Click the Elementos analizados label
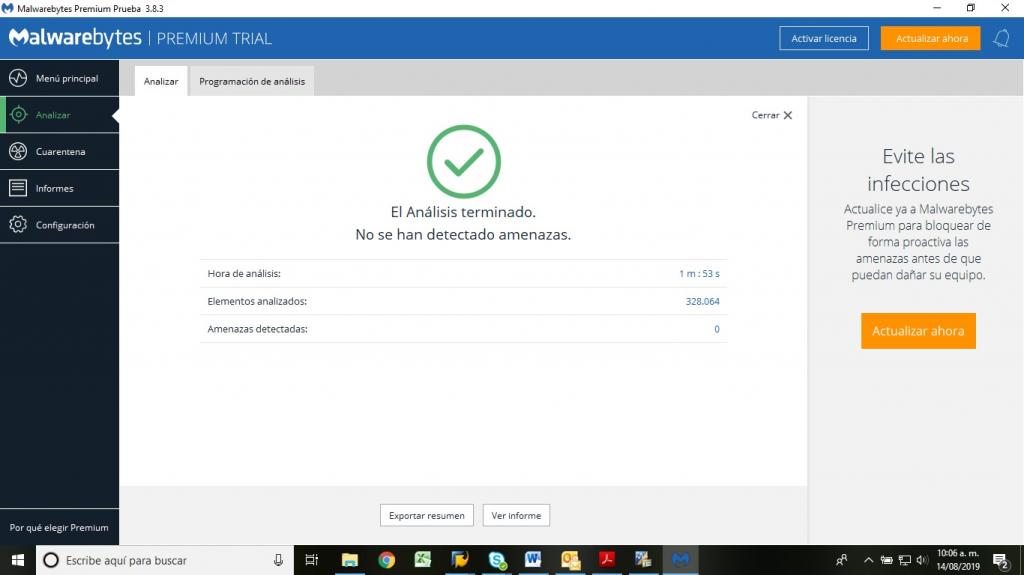The height and width of the screenshot is (575, 1024). (257, 301)
